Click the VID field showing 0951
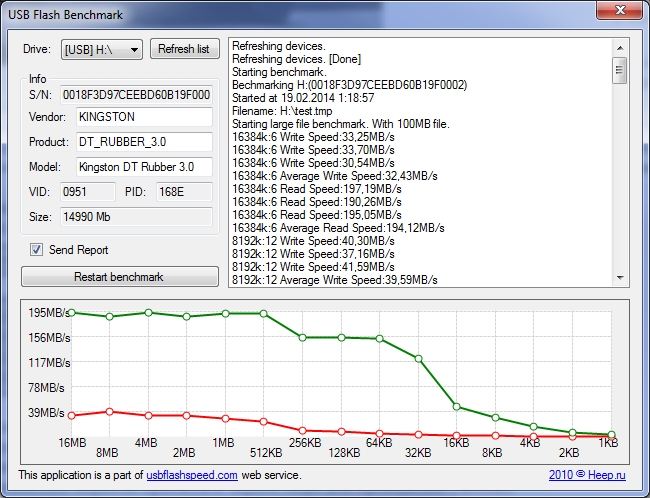The width and height of the screenshot is (650, 498). (88, 192)
